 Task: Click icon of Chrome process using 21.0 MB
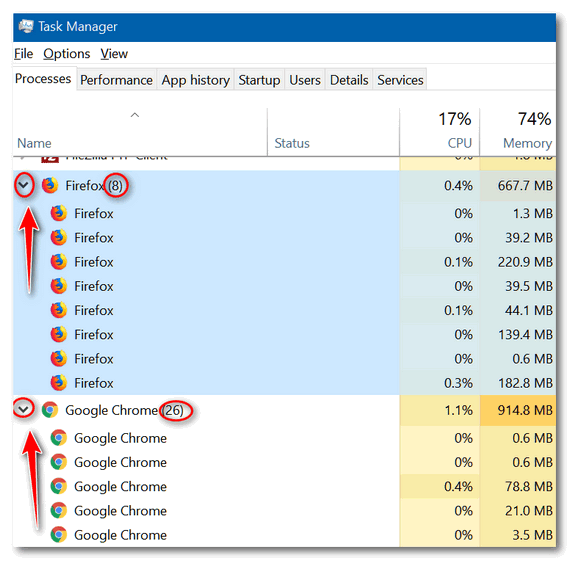[x=59, y=510]
